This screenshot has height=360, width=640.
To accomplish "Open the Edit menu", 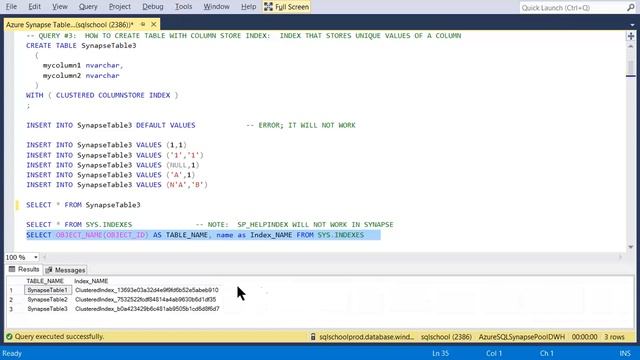I will 34,7.
